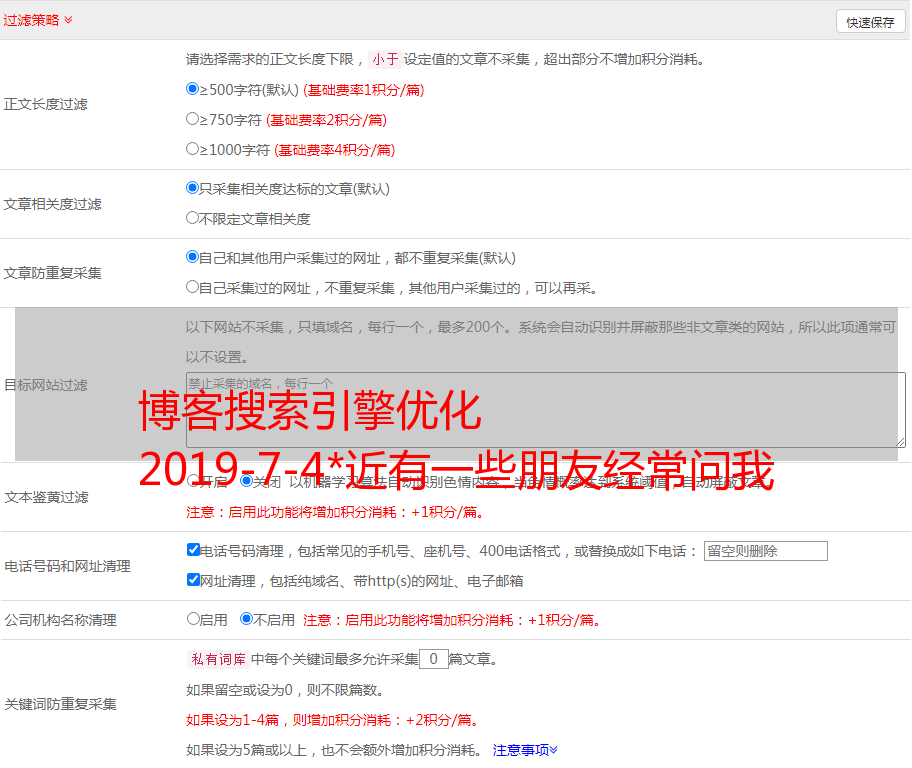The width and height of the screenshot is (912, 768).
Task: Select 关闭 for 文本鉴黄过滤
Action: coord(247,481)
